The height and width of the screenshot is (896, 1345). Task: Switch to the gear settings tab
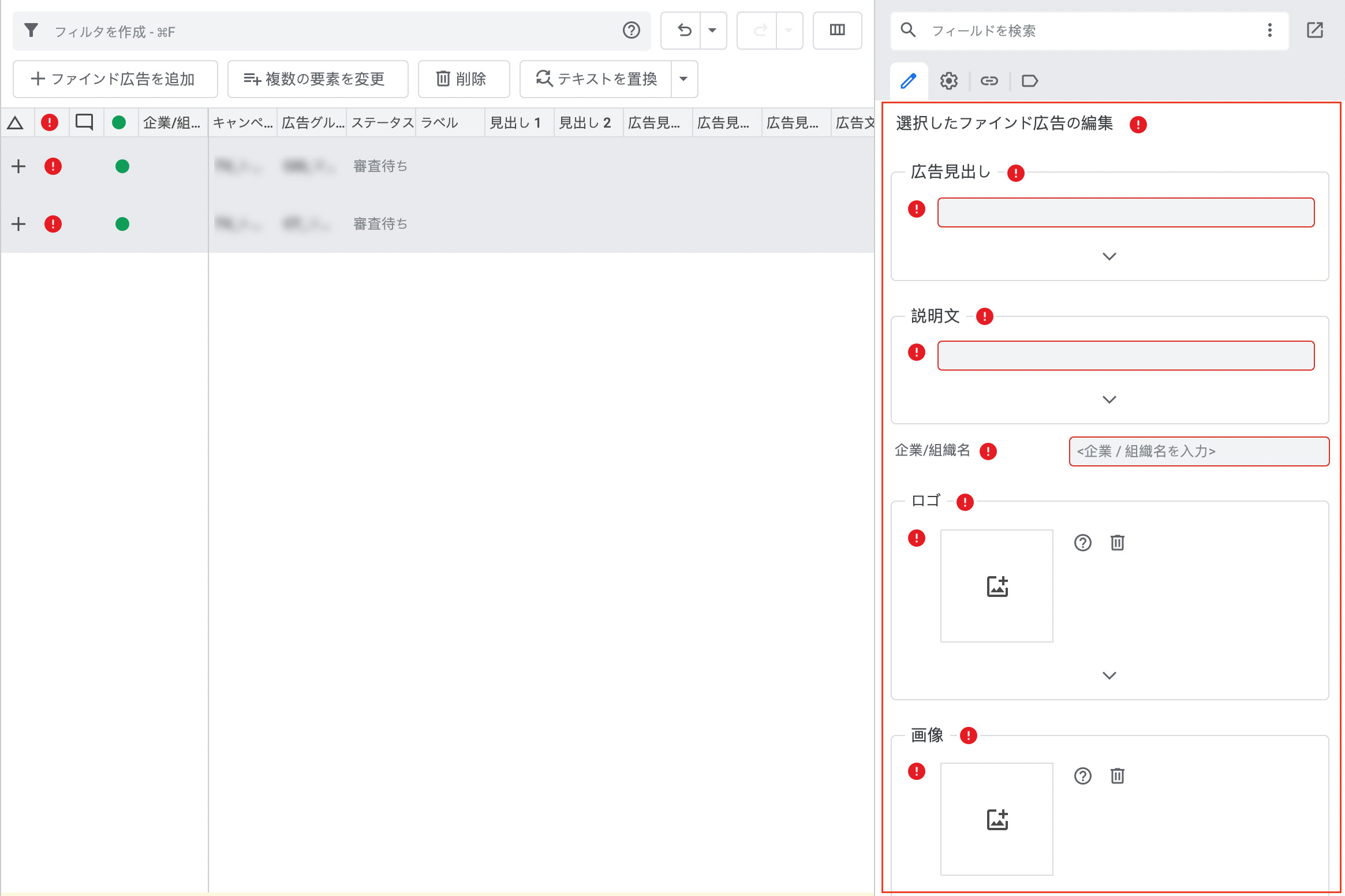tap(948, 81)
